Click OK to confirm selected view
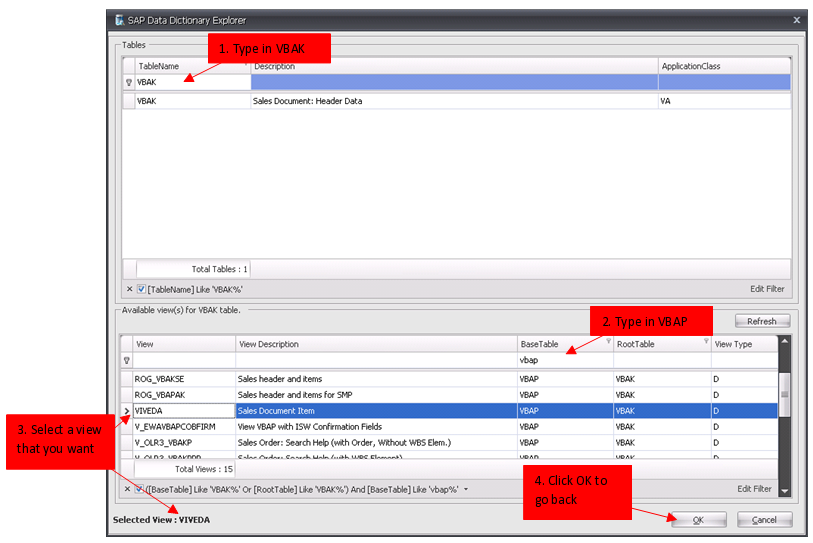Screen dimensions: 813x543 click(x=697, y=520)
